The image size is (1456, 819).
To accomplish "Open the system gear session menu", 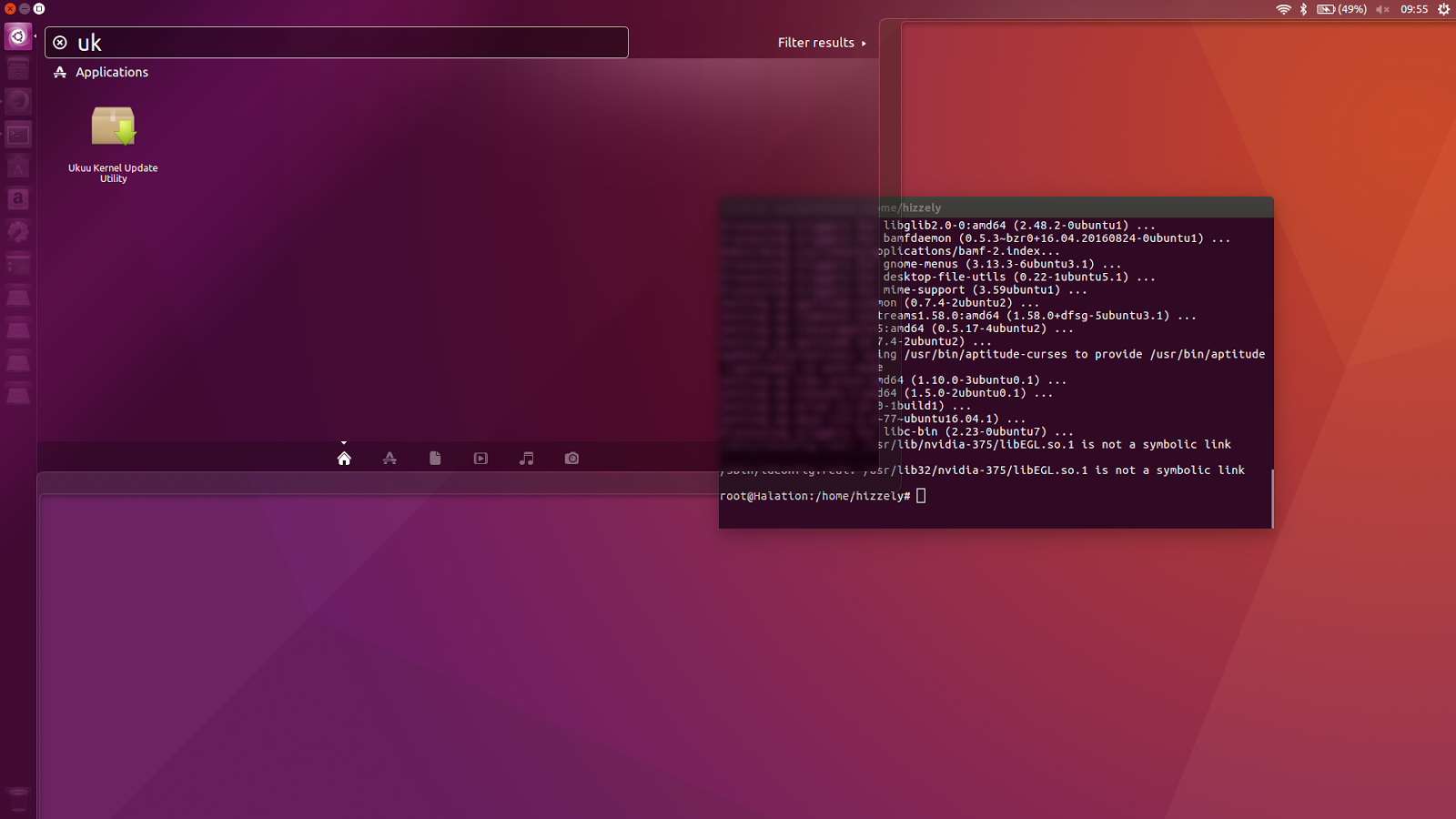I will [x=1443, y=9].
